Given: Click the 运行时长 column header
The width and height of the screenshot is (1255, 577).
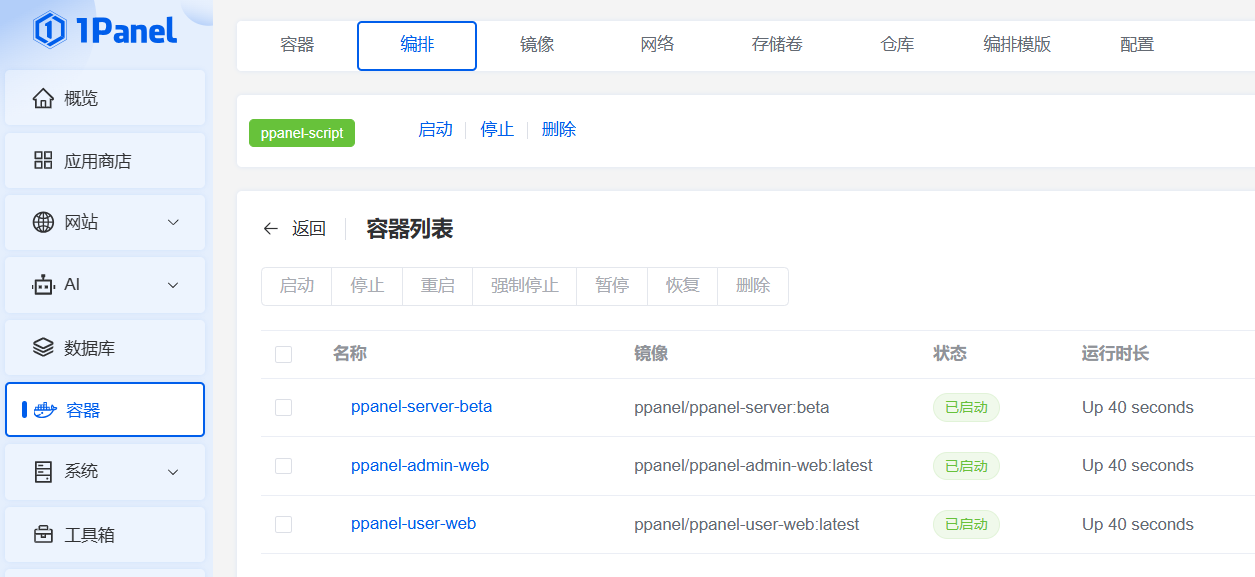Looking at the screenshot, I should [1115, 354].
